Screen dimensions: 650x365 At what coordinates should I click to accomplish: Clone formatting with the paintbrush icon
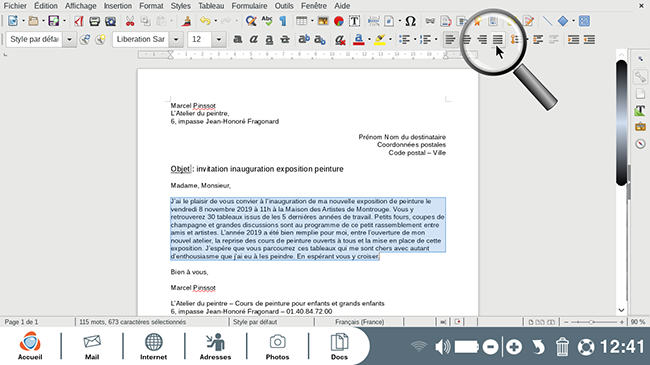pos(187,21)
